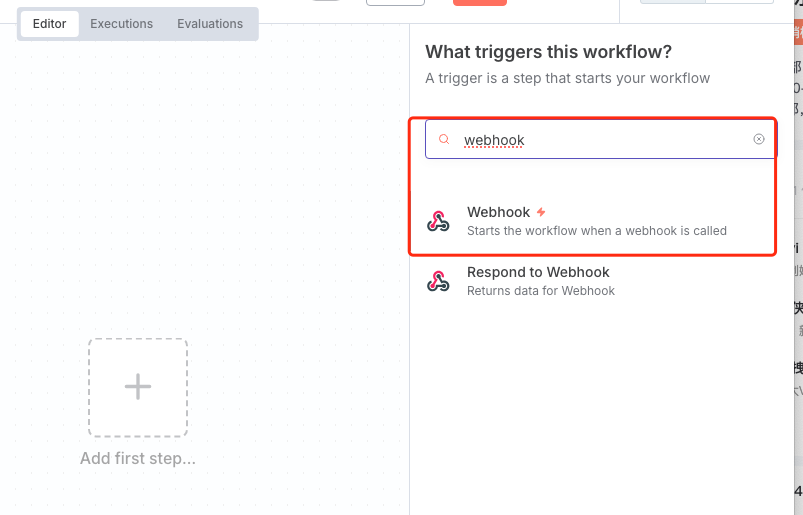Switch to the Editor tab

(x=49, y=24)
